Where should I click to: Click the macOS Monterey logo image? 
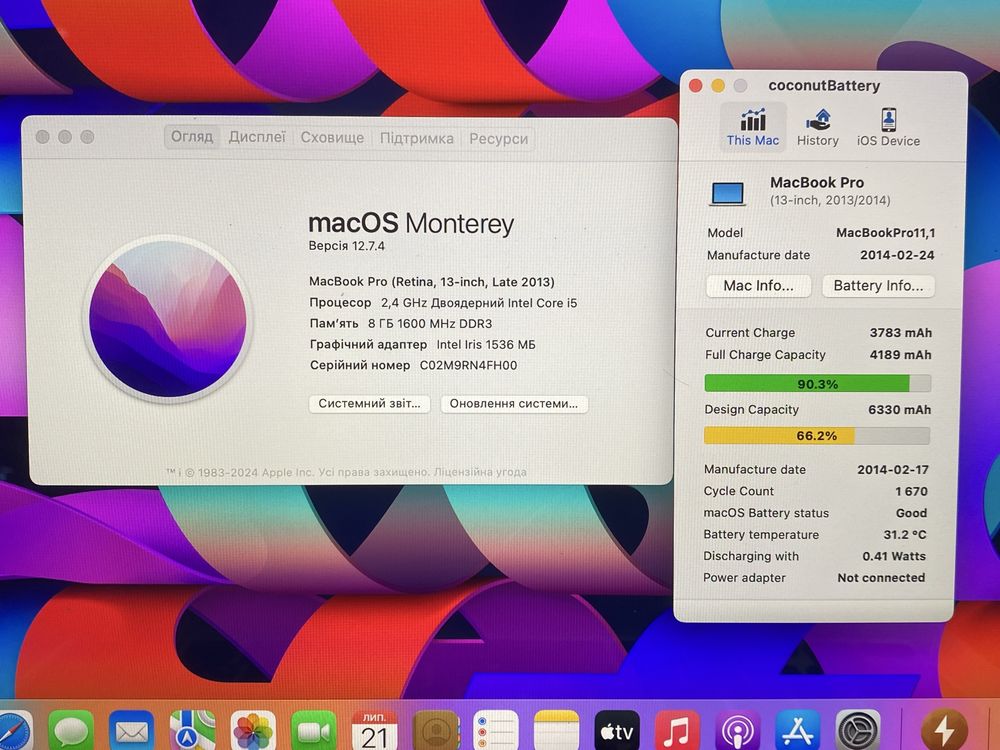168,319
